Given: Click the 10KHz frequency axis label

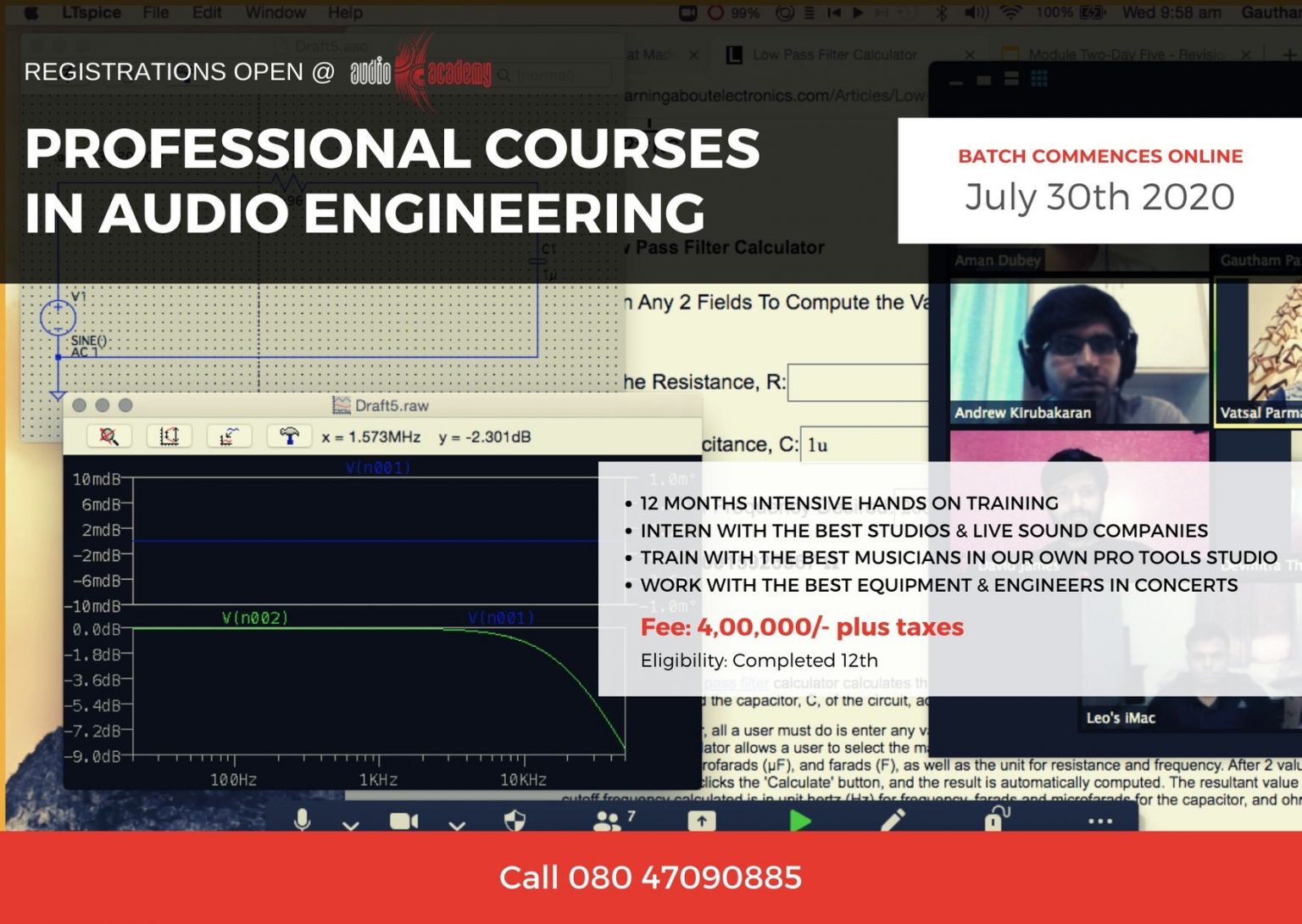Looking at the screenshot, I should [523, 779].
